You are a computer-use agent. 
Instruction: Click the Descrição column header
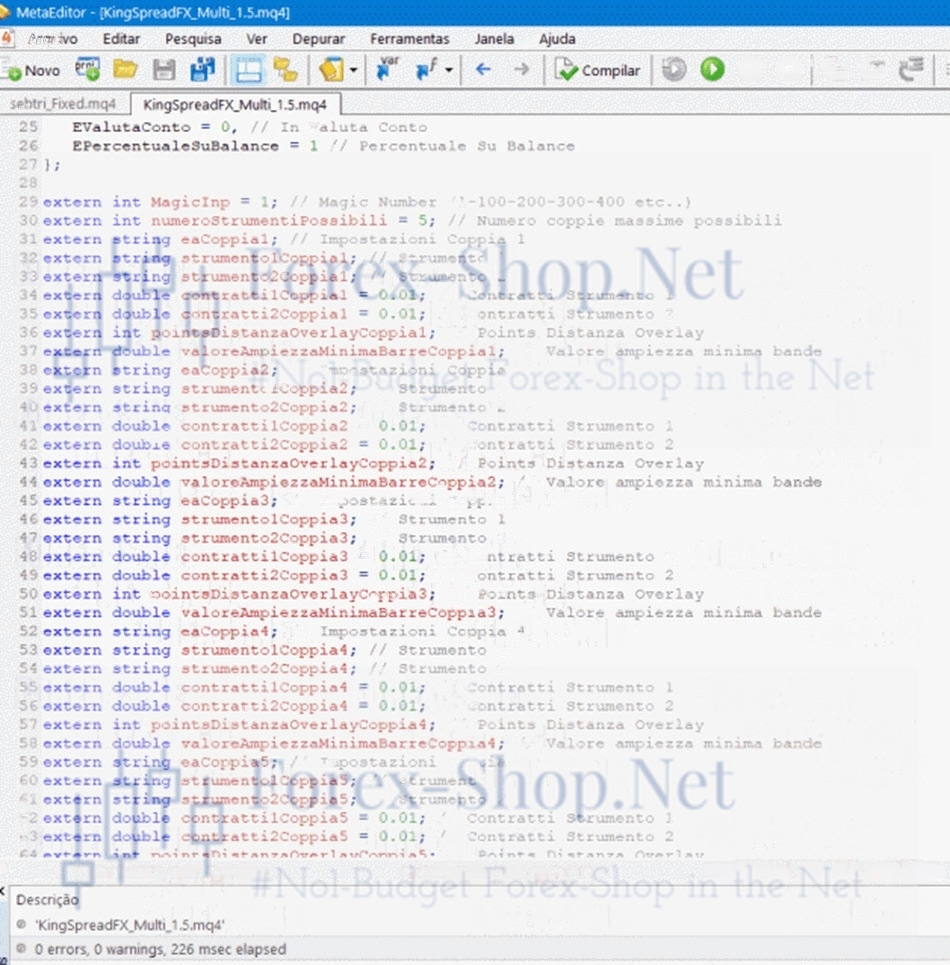tap(47, 900)
